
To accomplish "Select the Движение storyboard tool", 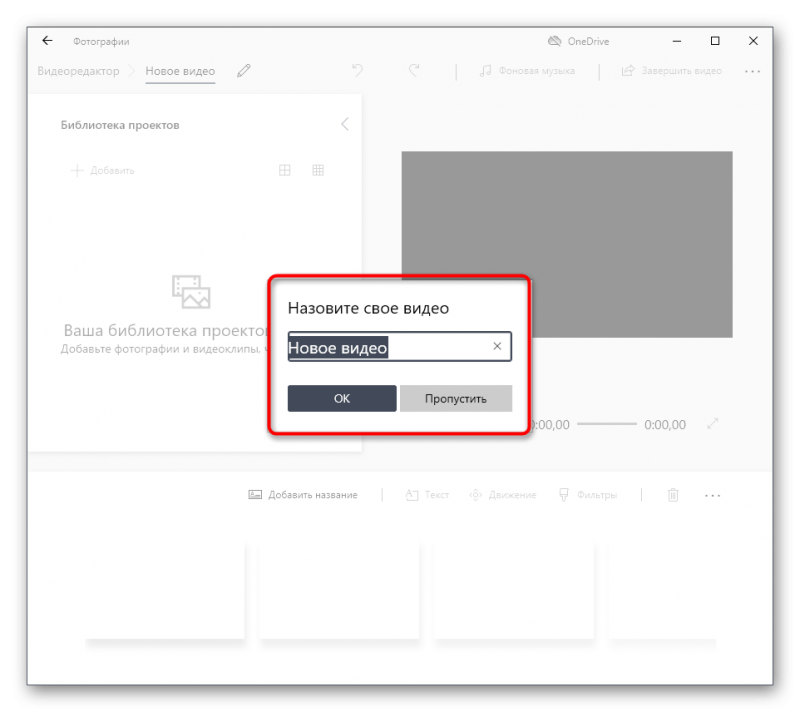I will pyautogui.click(x=503, y=495).
